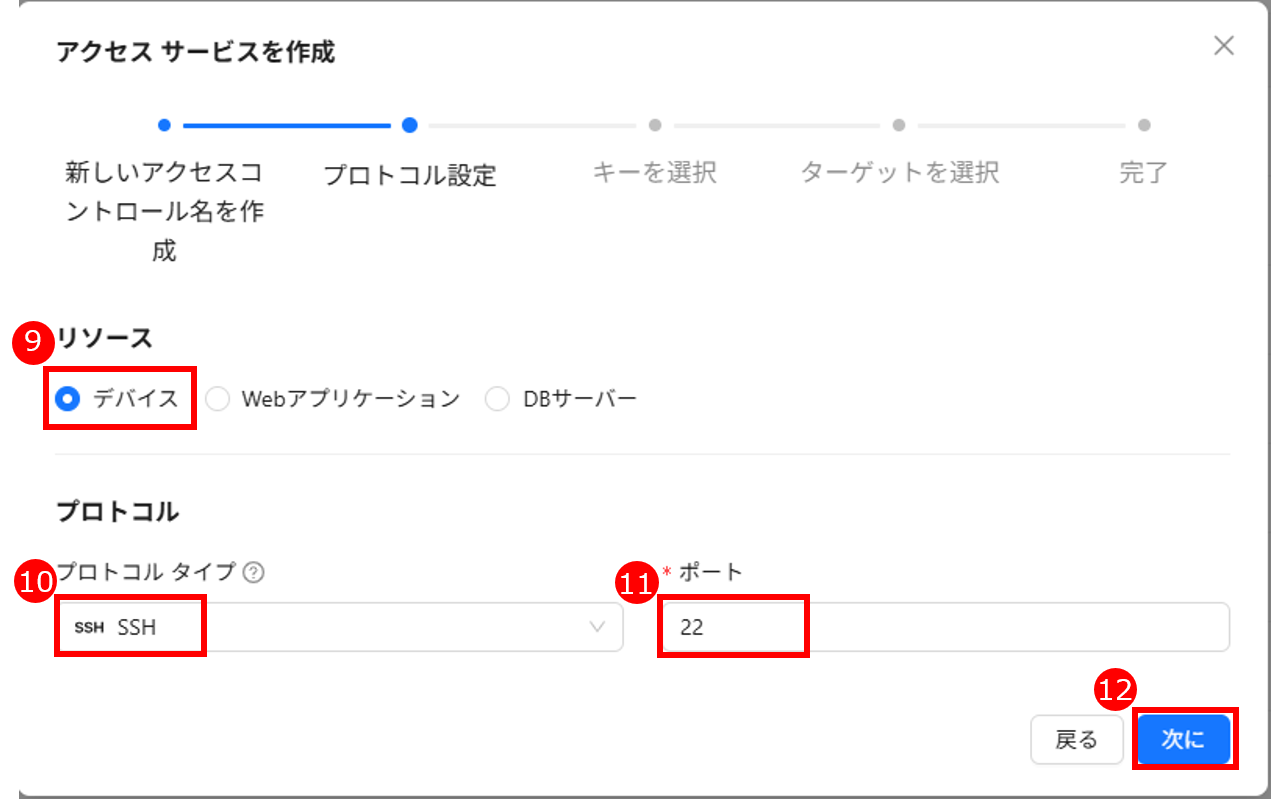Select the プロトコル設定 step

point(410,175)
